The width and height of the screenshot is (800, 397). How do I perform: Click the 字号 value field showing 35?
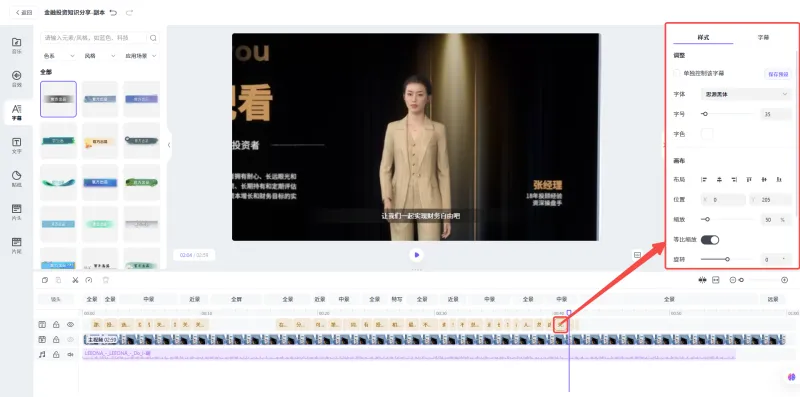click(776, 114)
